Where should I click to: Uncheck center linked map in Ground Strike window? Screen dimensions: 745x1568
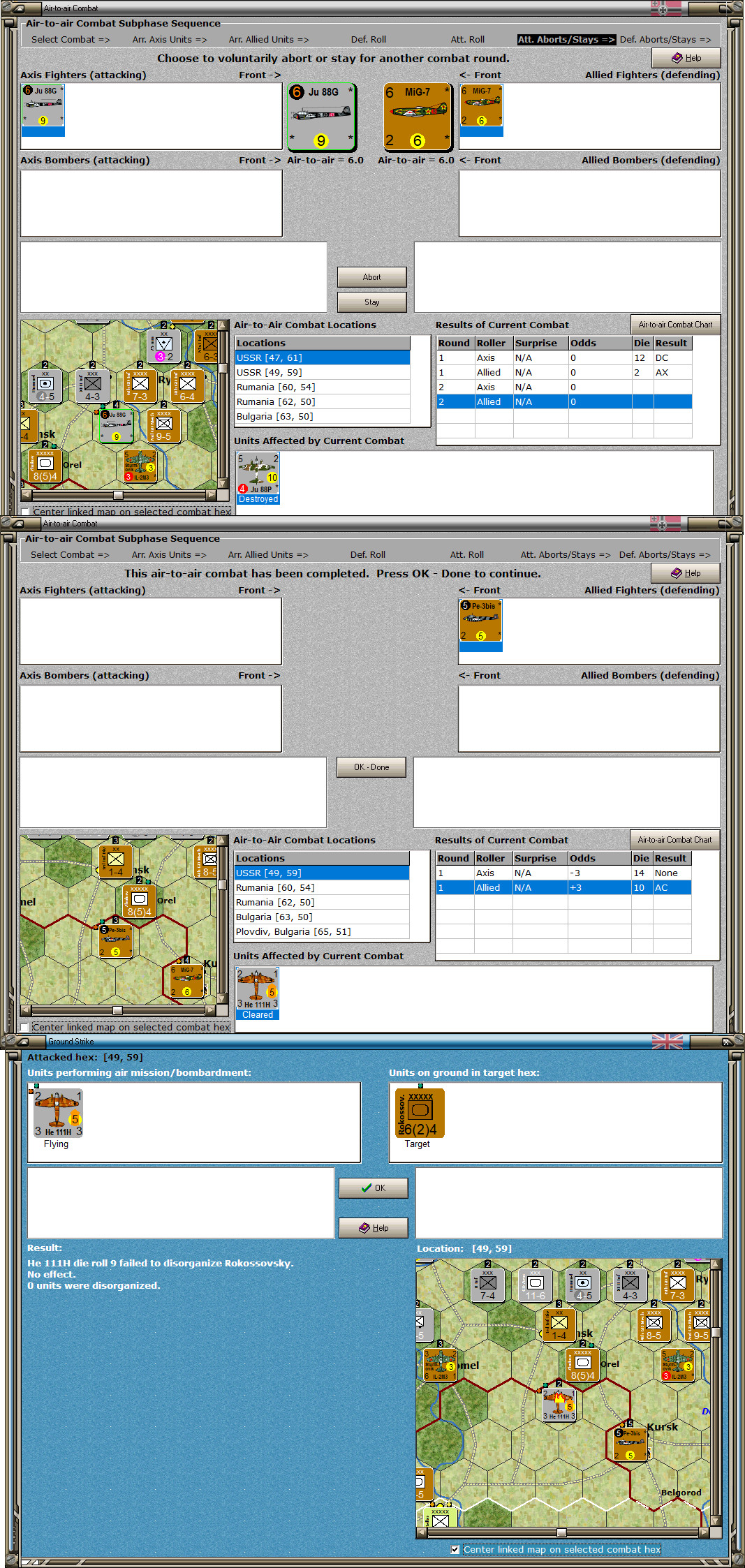[x=455, y=1549]
